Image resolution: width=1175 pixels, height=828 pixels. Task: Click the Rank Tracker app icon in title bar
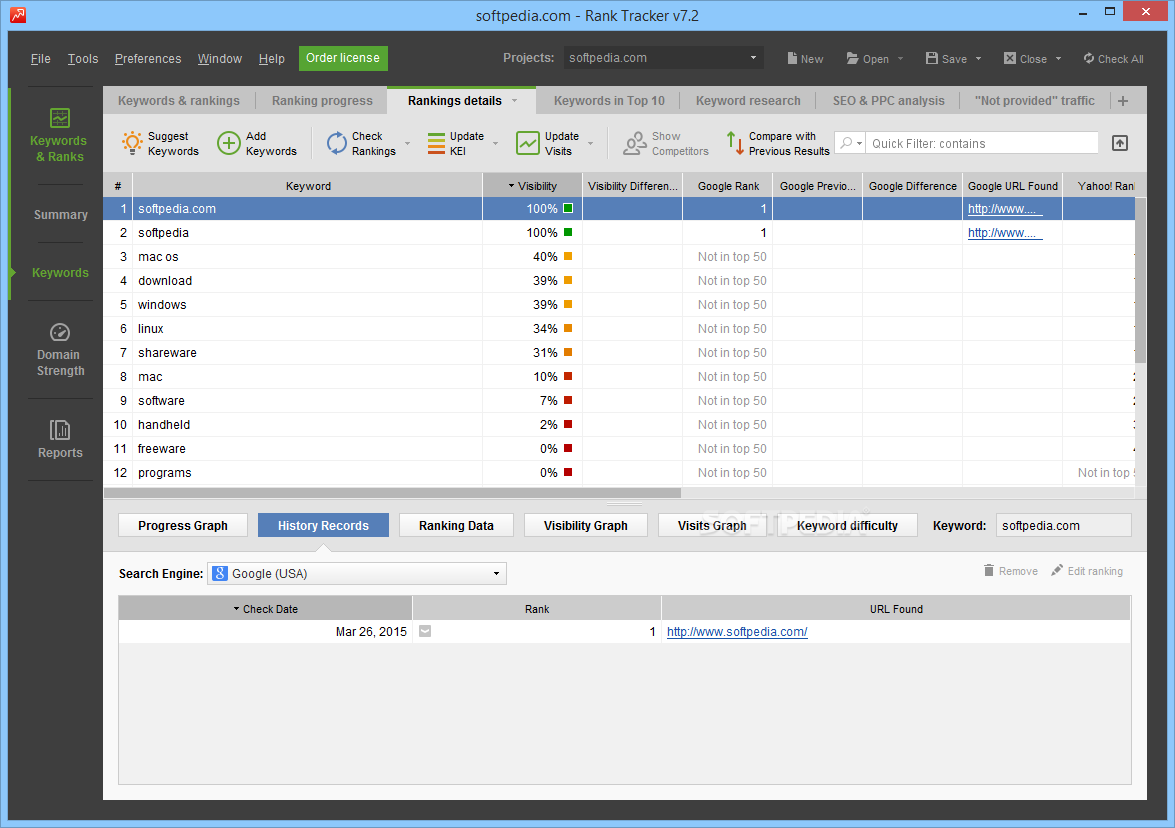tap(17, 14)
